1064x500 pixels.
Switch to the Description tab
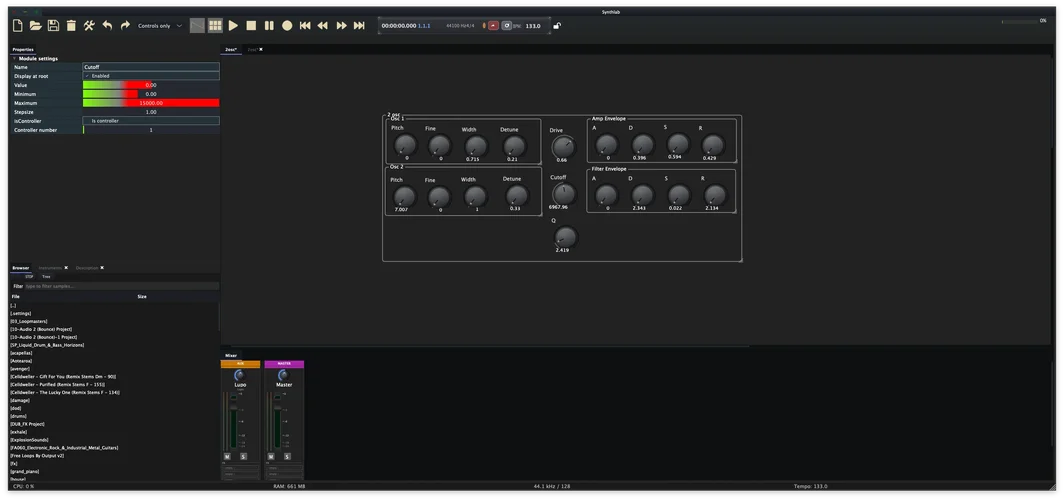pyautogui.click(x=87, y=268)
